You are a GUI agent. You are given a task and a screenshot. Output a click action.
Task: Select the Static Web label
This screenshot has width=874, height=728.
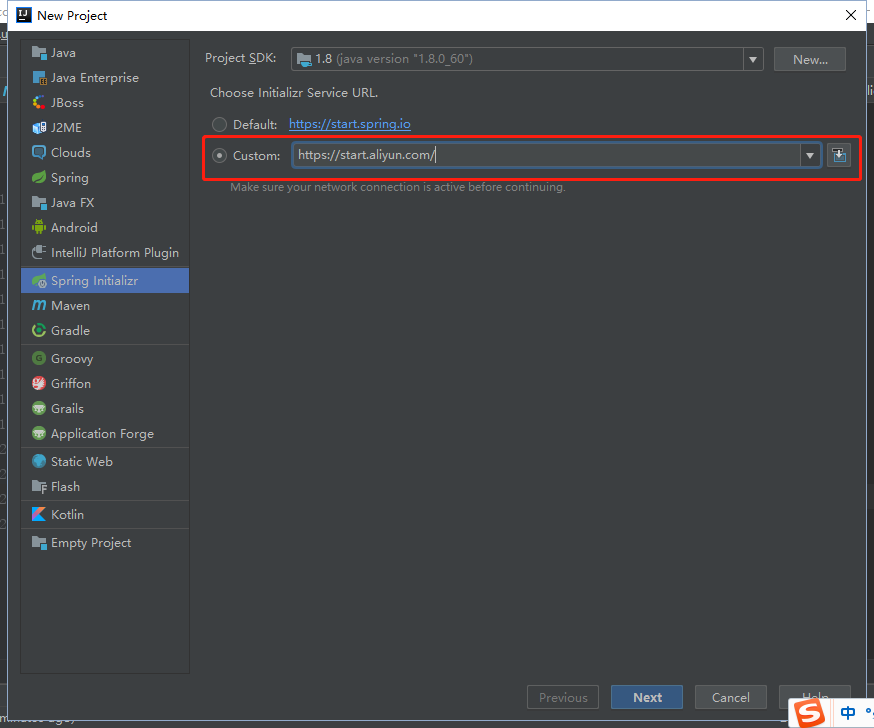click(82, 462)
